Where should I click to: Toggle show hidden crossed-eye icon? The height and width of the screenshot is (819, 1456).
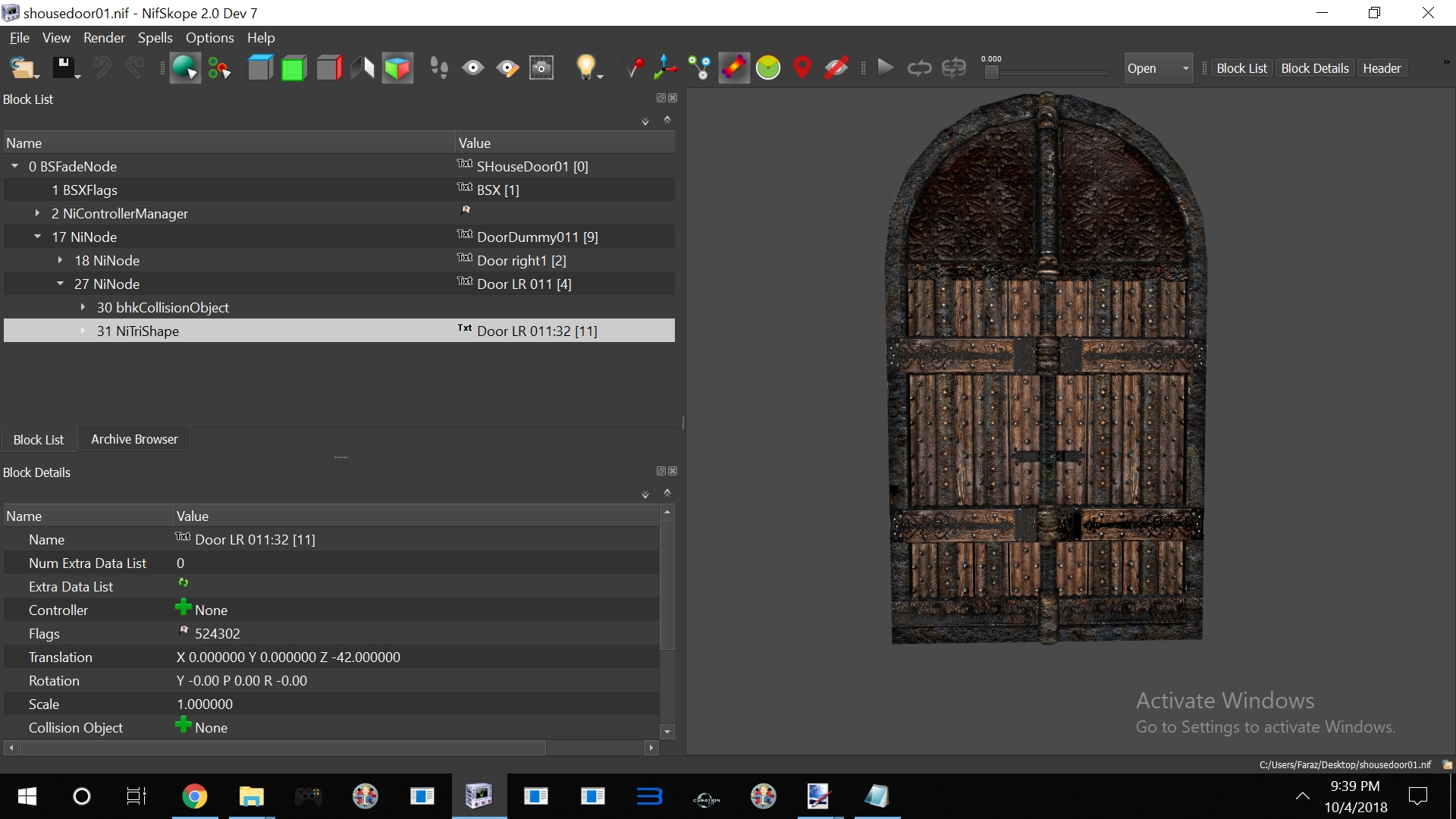tap(836, 68)
